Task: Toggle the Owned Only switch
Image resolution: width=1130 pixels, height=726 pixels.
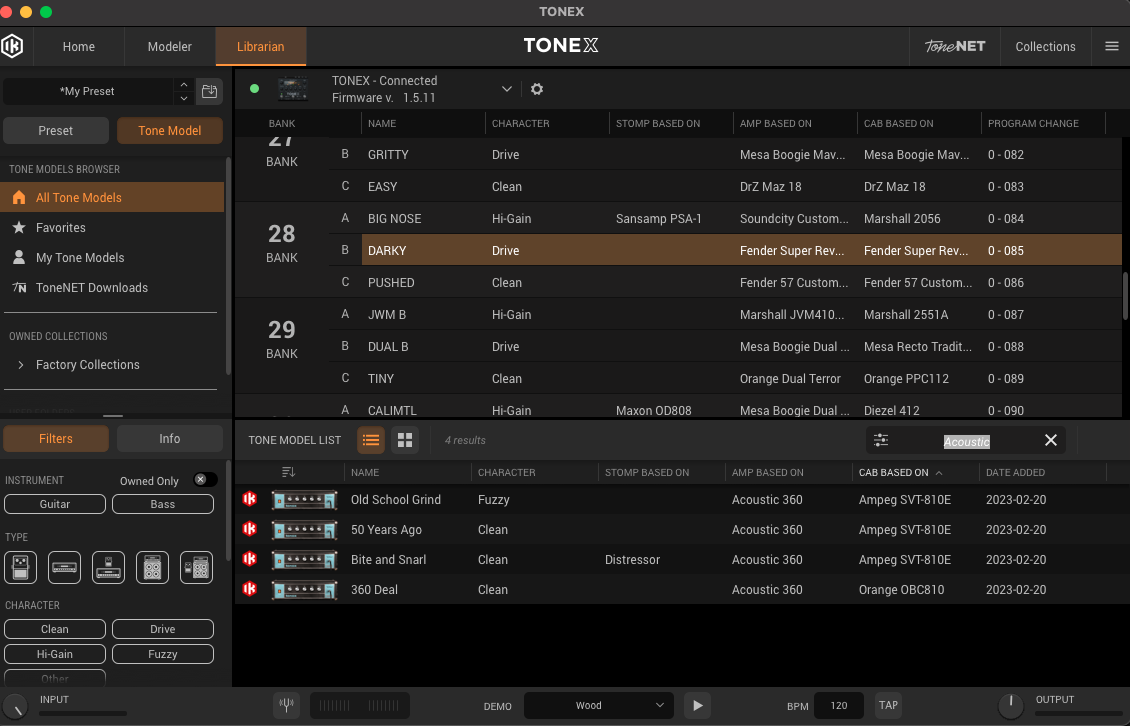Action: (x=205, y=480)
